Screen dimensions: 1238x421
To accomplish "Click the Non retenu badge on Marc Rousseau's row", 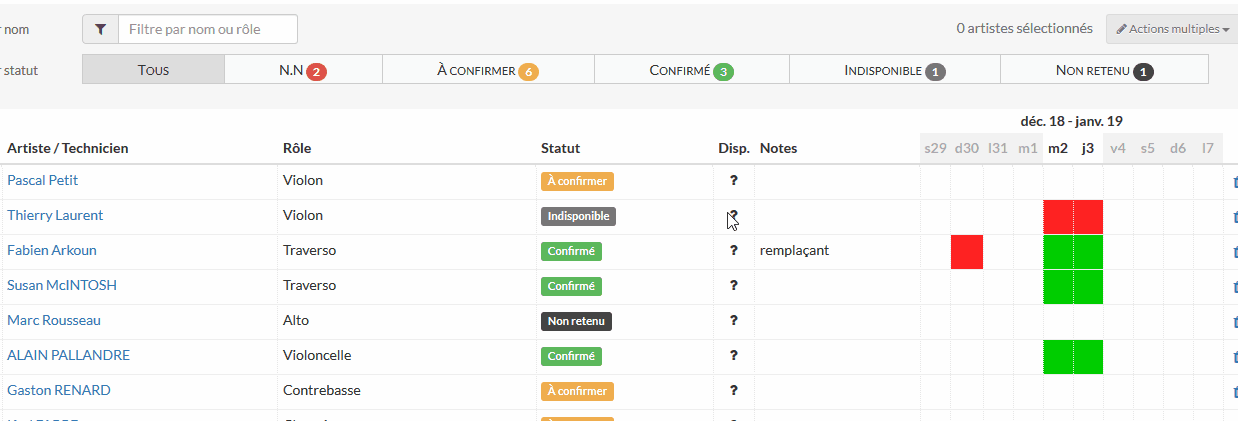I will tap(576, 321).
